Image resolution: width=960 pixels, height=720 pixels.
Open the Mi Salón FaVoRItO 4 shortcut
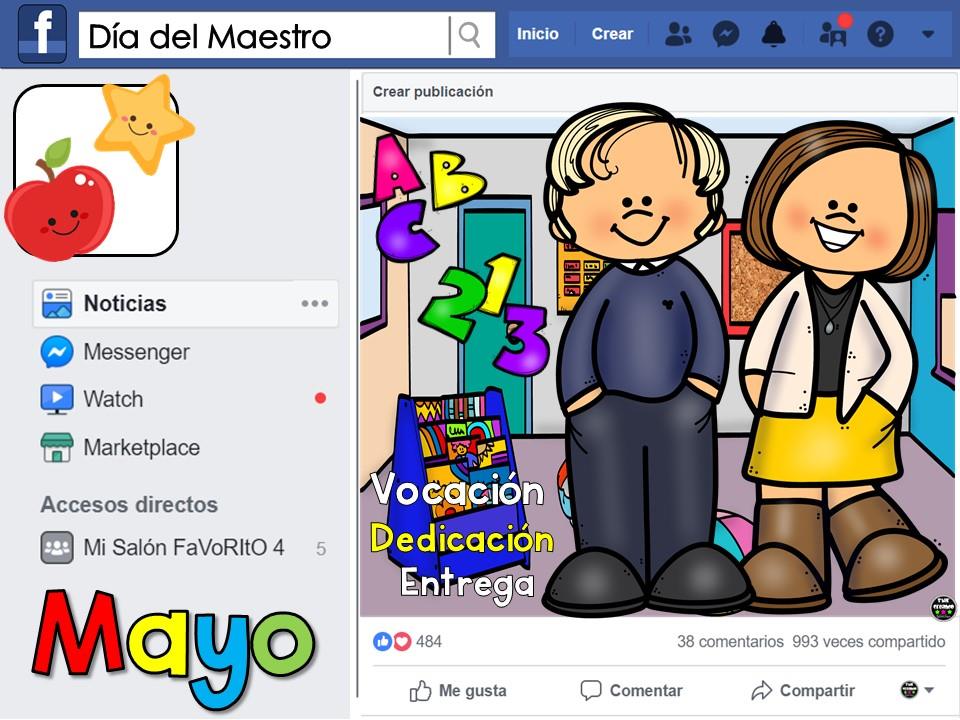pyautogui.click(x=185, y=547)
